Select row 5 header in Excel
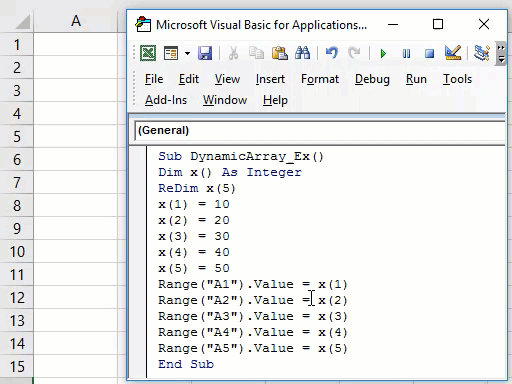Image resolution: width=512 pixels, height=384 pixels. [17, 136]
